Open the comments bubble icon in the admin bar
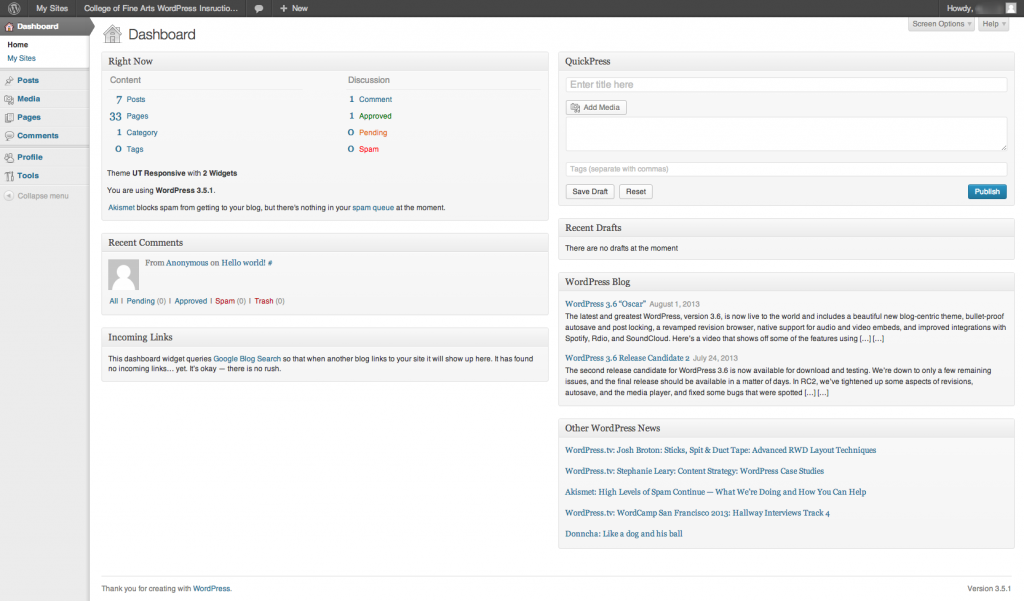 pos(259,8)
